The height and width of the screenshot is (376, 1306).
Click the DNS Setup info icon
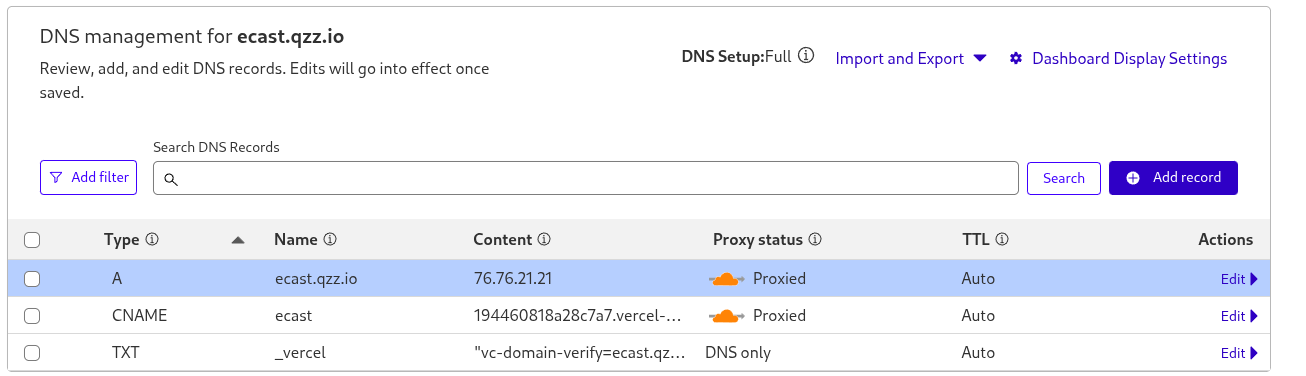(x=807, y=56)
